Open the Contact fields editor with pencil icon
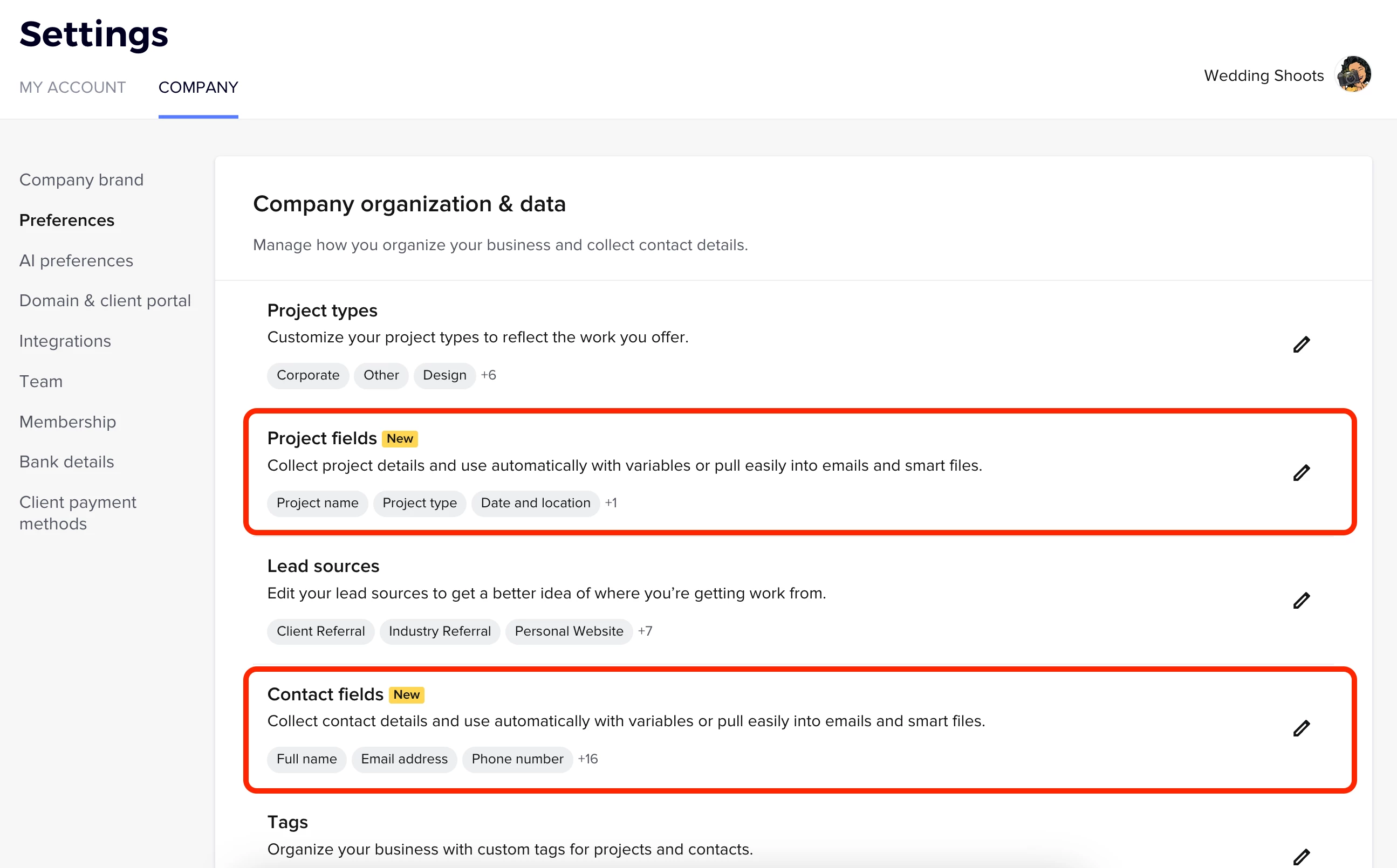The height and width of the screenshot is (868, 1397). tap(1301, 728)
